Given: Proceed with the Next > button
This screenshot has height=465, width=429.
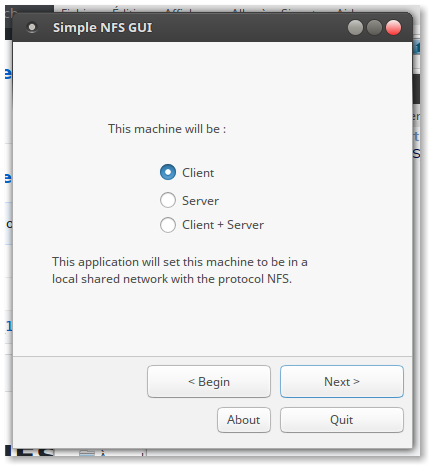Looking at the screenshot, I should (342, 381).
